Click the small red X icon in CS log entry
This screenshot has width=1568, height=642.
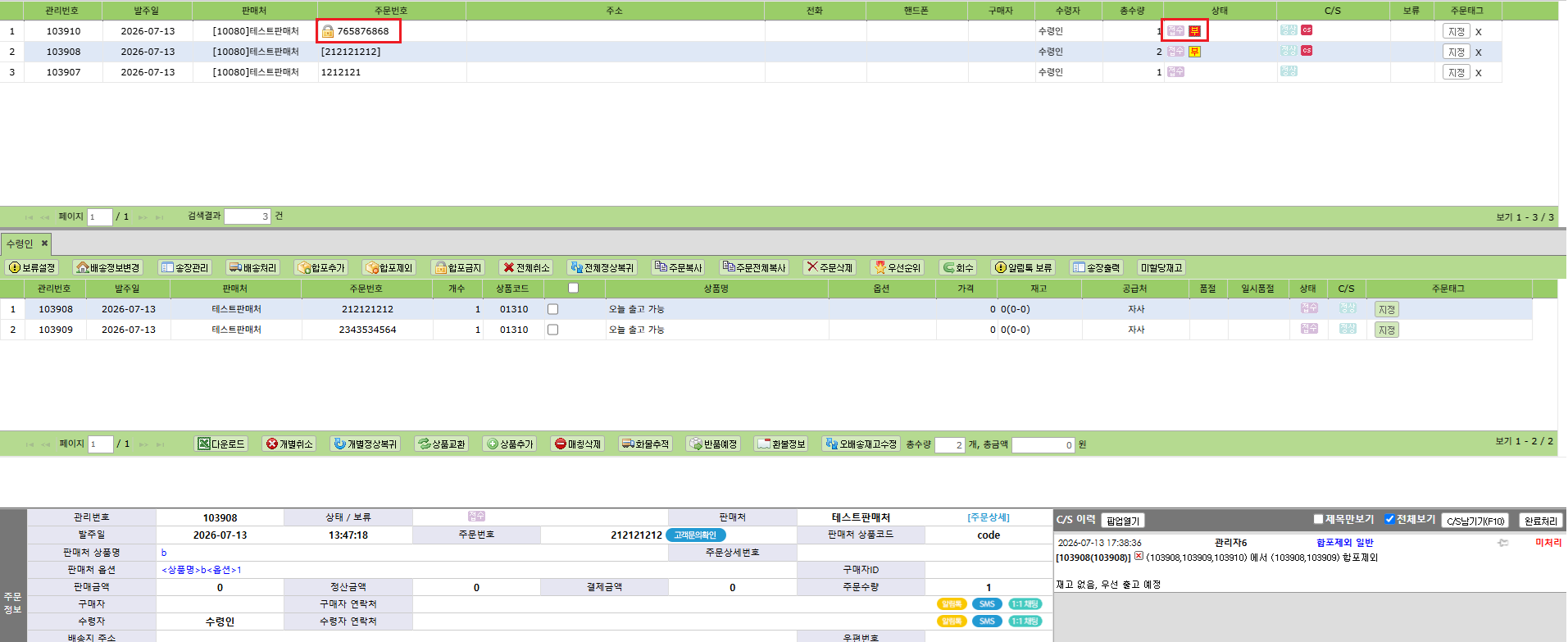coord(1139,556)
